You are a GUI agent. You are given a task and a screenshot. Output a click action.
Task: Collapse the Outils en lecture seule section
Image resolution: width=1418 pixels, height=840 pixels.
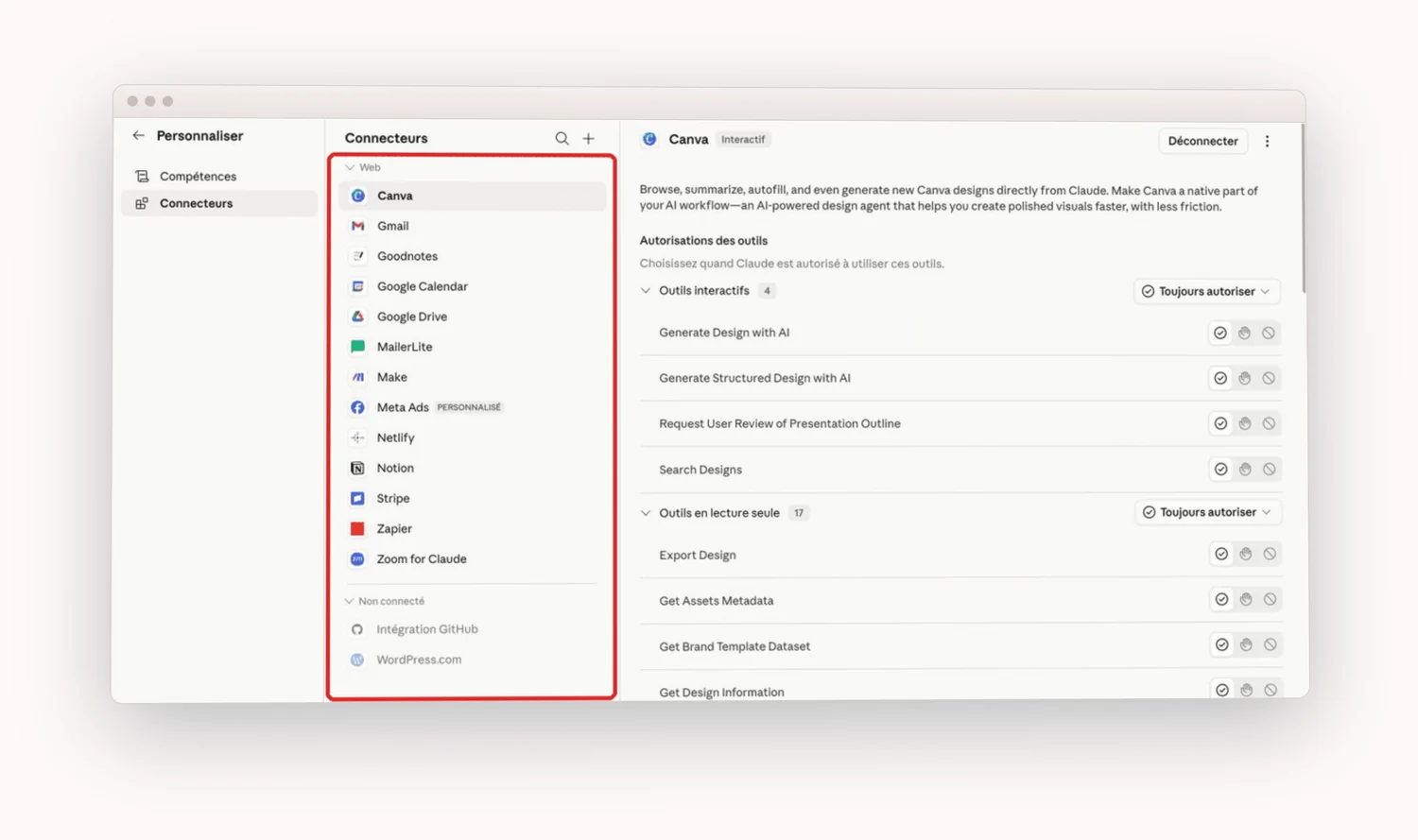646,513
